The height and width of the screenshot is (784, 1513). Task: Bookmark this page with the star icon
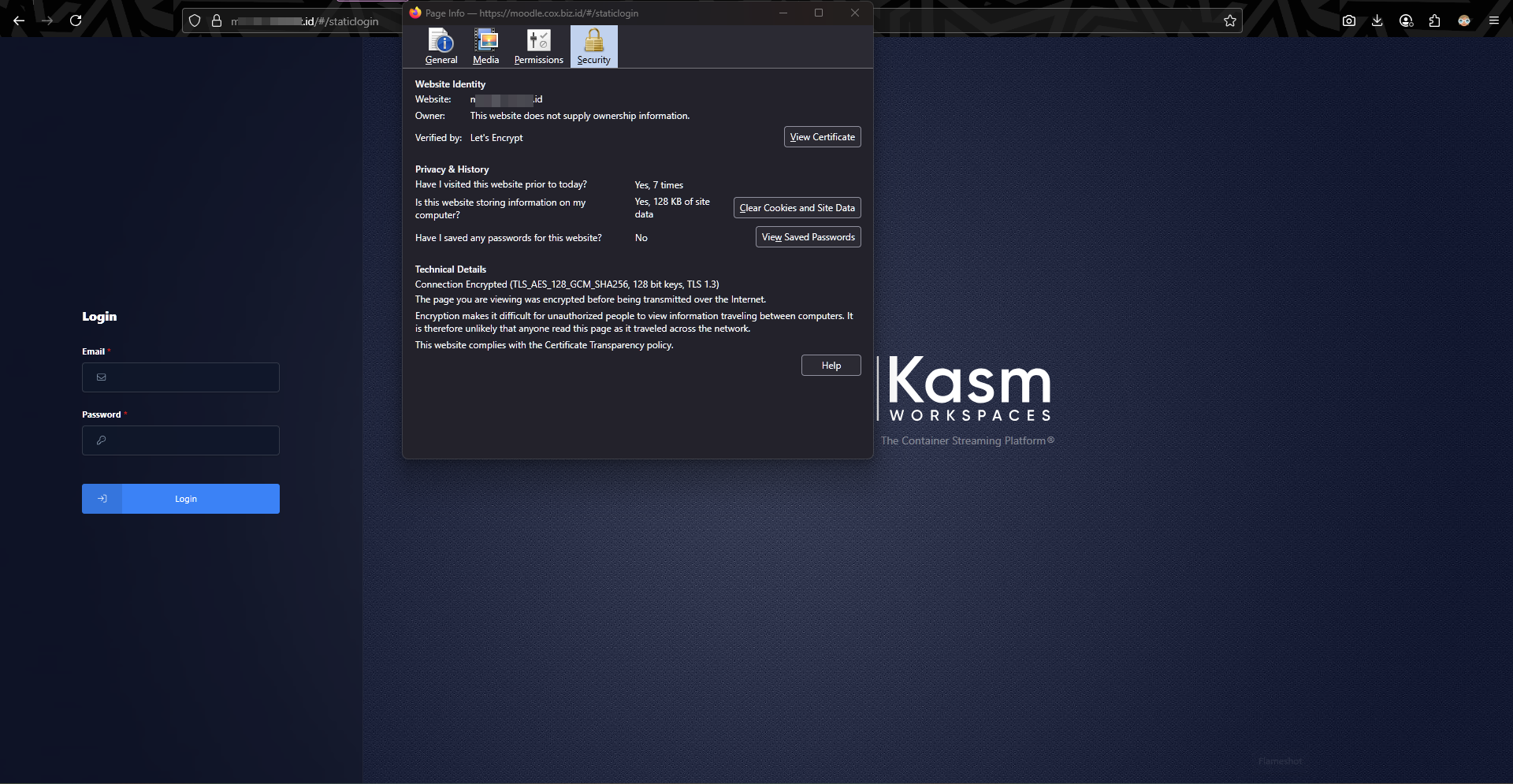coord(1230,21)
